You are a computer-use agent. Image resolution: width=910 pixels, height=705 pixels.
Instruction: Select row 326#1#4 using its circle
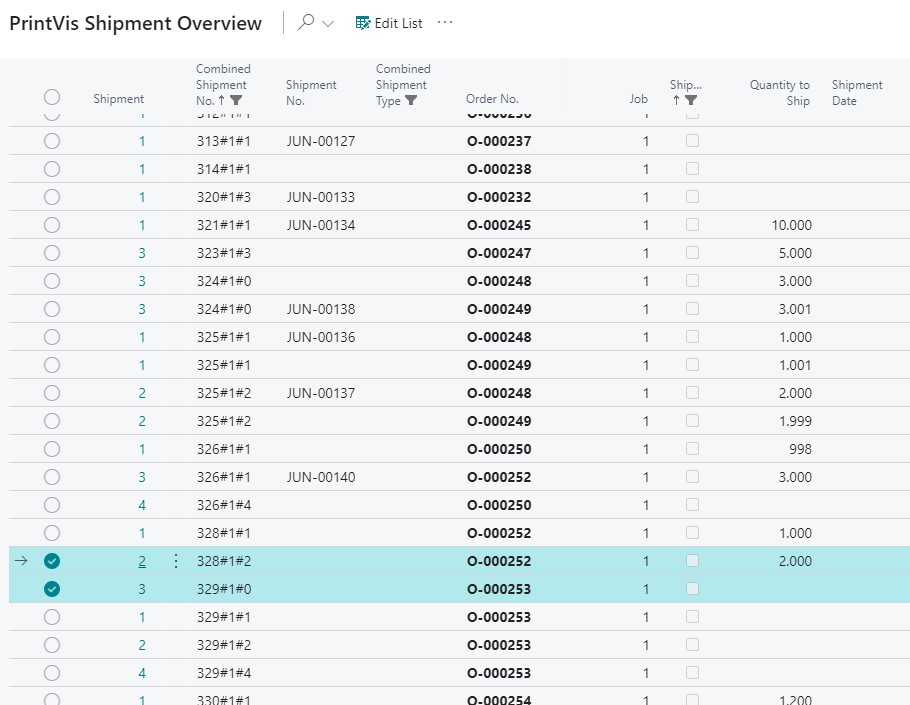(x=52, y=505)
